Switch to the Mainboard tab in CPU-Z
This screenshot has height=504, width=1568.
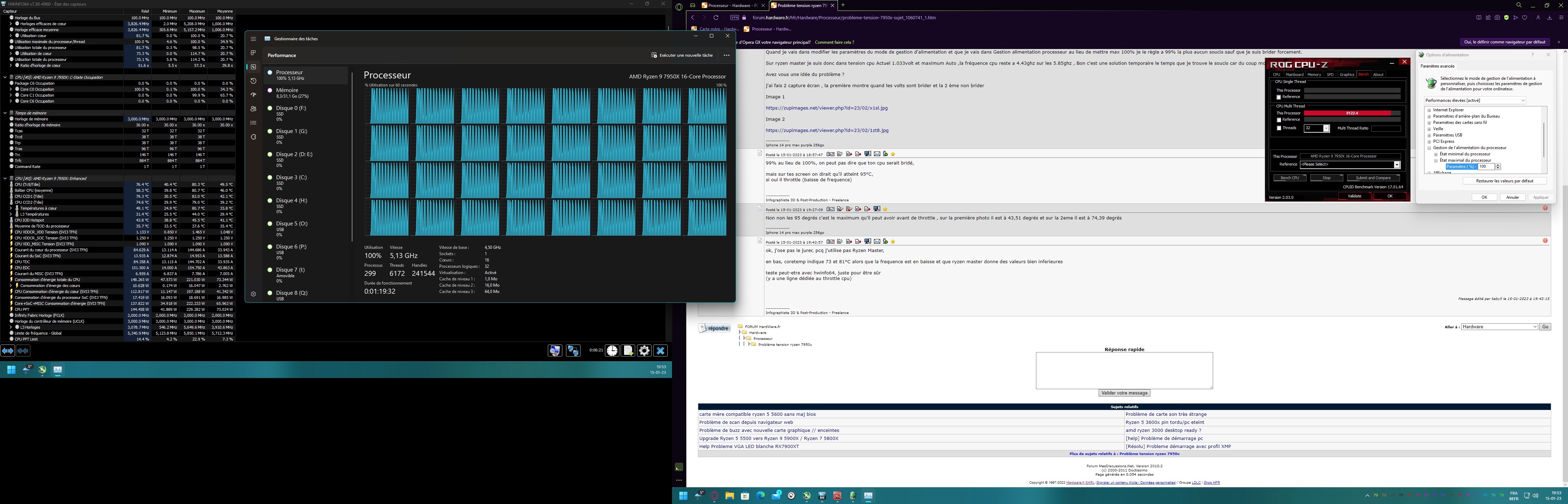pos(1295,75)
